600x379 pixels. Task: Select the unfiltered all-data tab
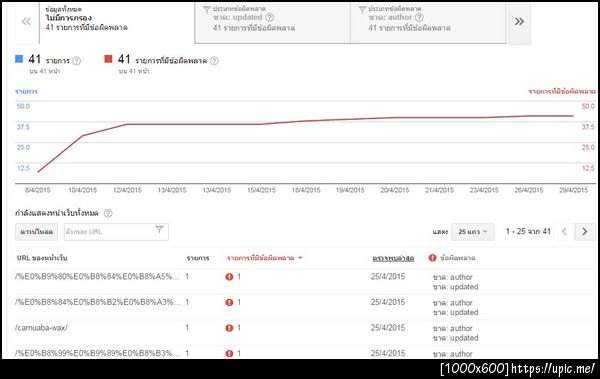click(117, 22)
